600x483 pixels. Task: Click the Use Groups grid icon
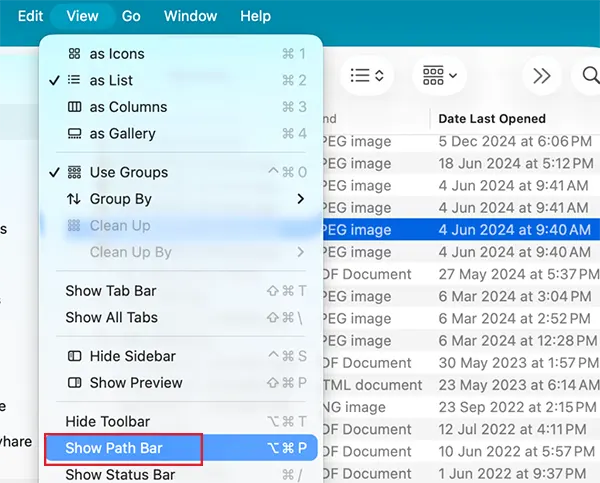pyautogui.click(x=74, y=172)
